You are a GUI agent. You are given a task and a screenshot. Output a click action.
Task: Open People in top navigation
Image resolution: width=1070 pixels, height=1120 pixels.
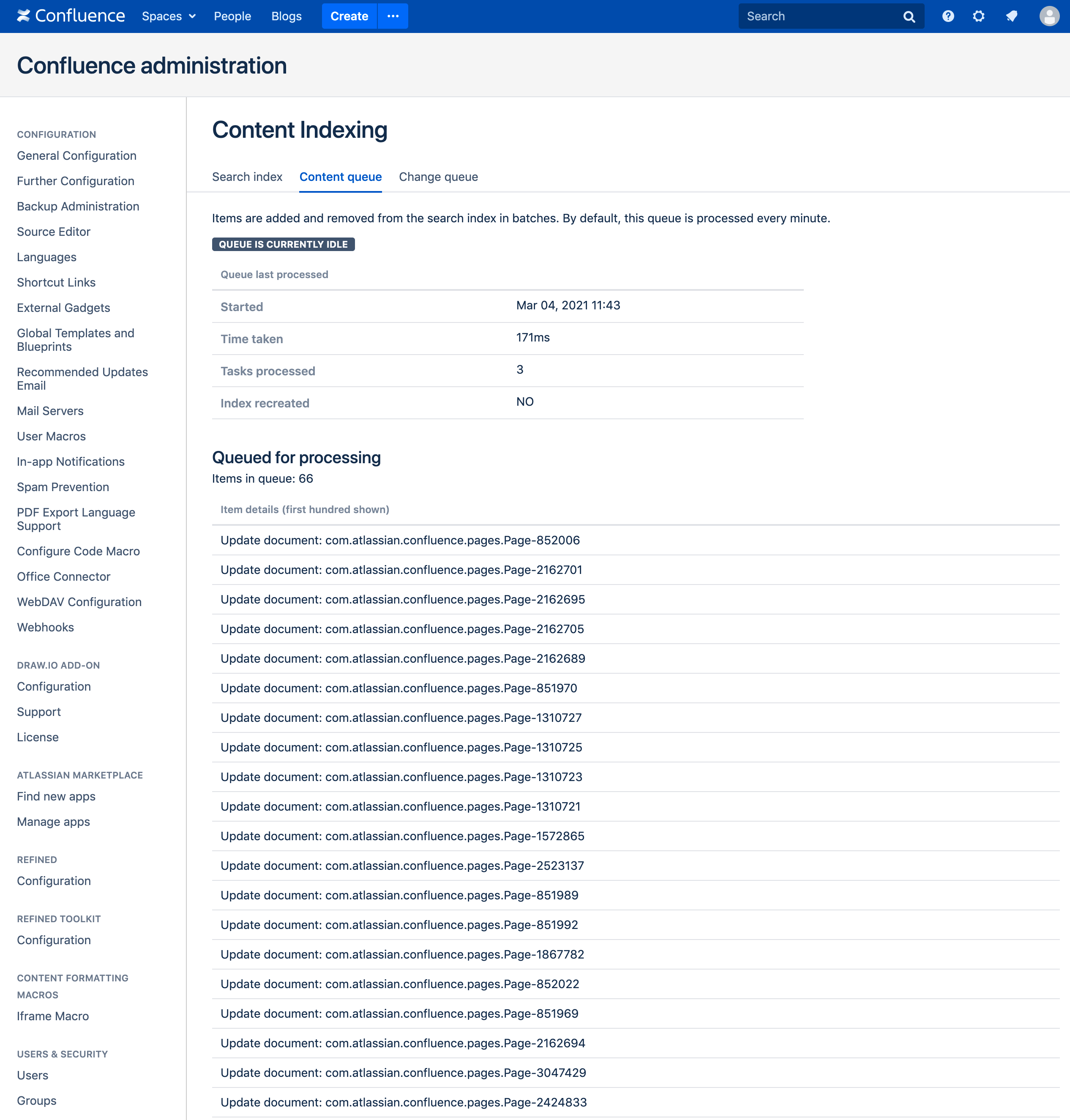coord(232,16)
